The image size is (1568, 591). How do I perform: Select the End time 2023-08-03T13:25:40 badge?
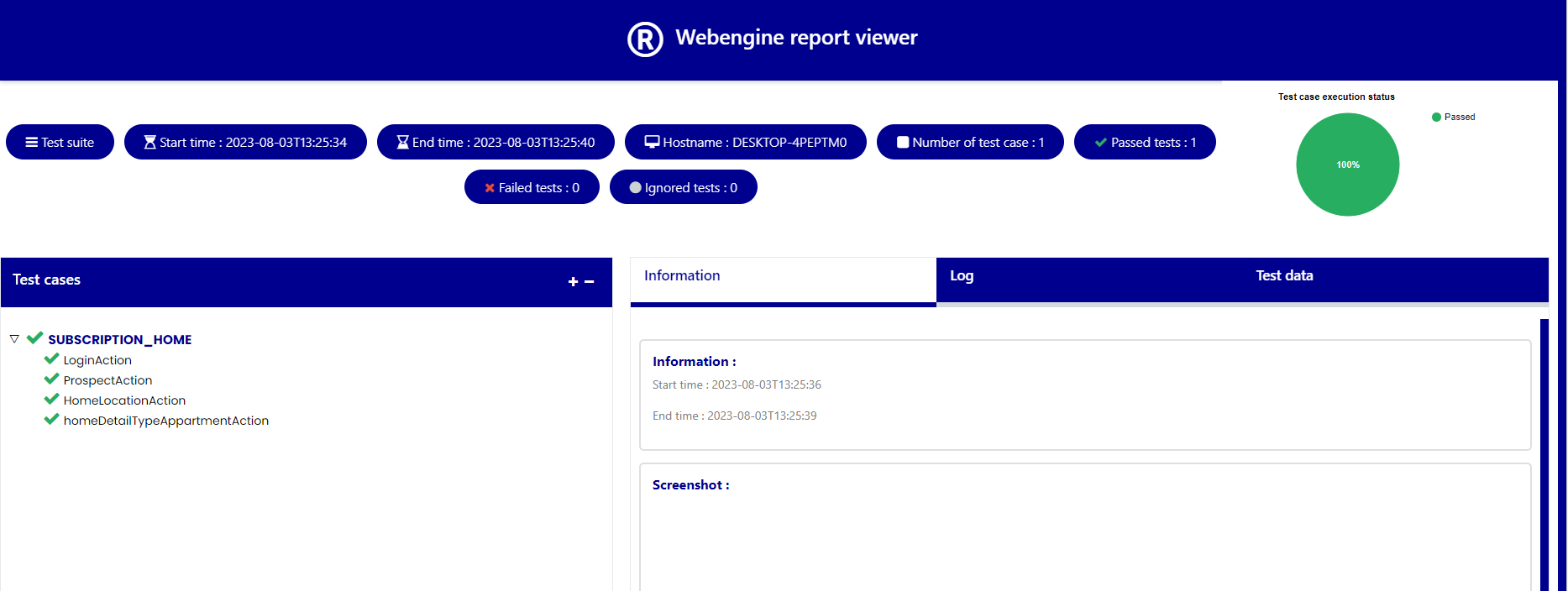point(496,142)
